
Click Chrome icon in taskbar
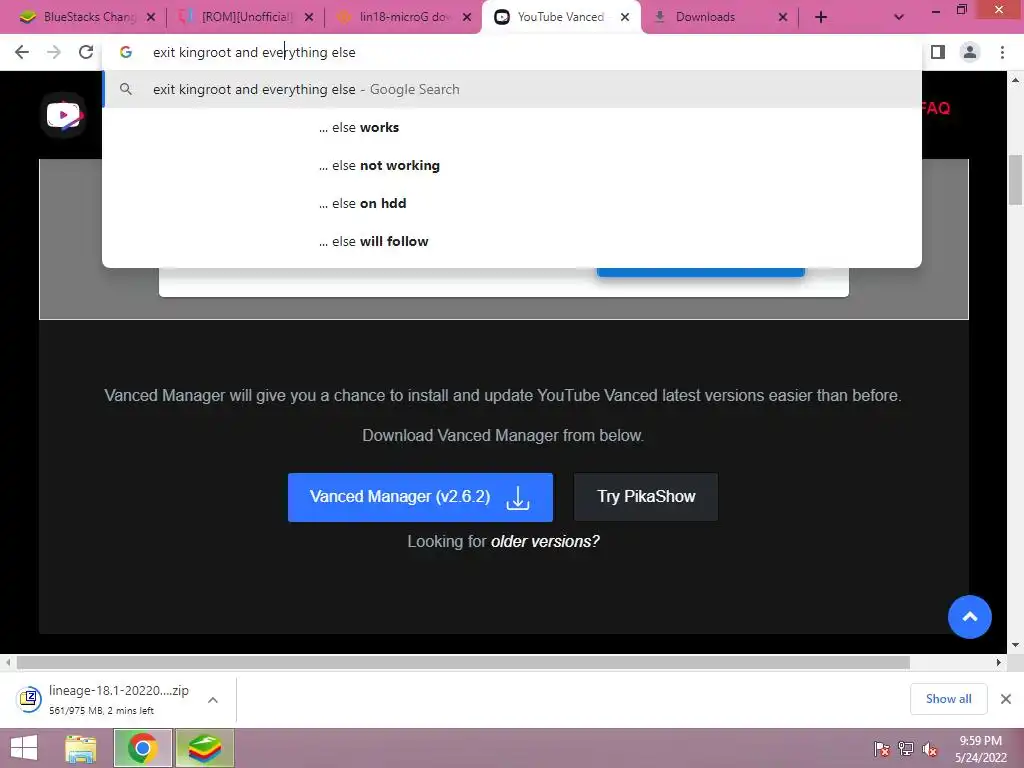142,748
